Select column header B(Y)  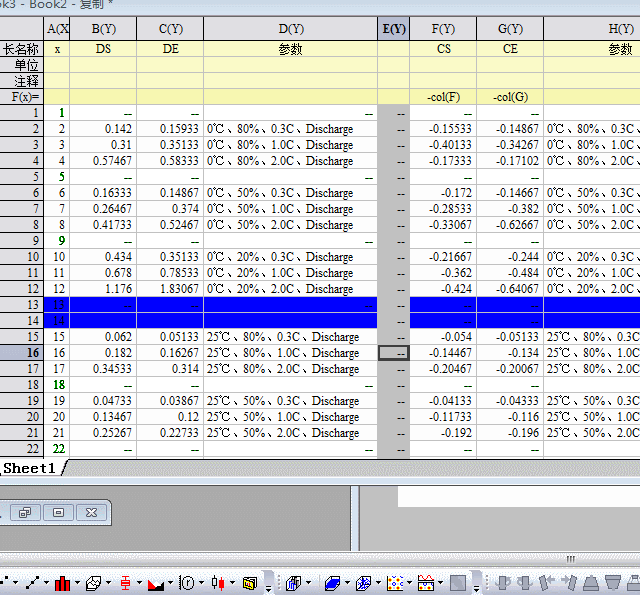(103, 29)
